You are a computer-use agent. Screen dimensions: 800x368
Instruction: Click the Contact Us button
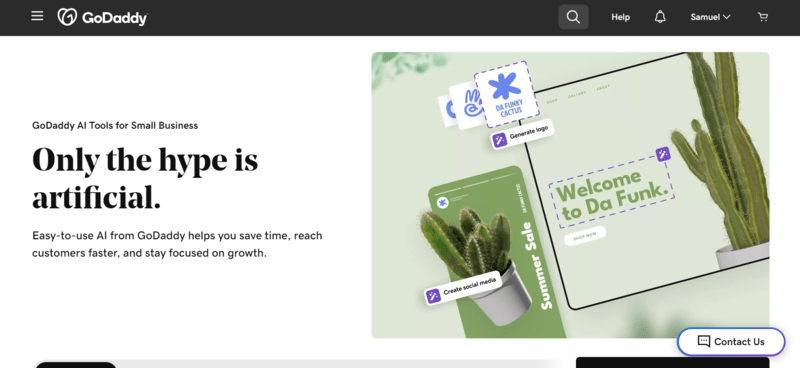[731, 341]
